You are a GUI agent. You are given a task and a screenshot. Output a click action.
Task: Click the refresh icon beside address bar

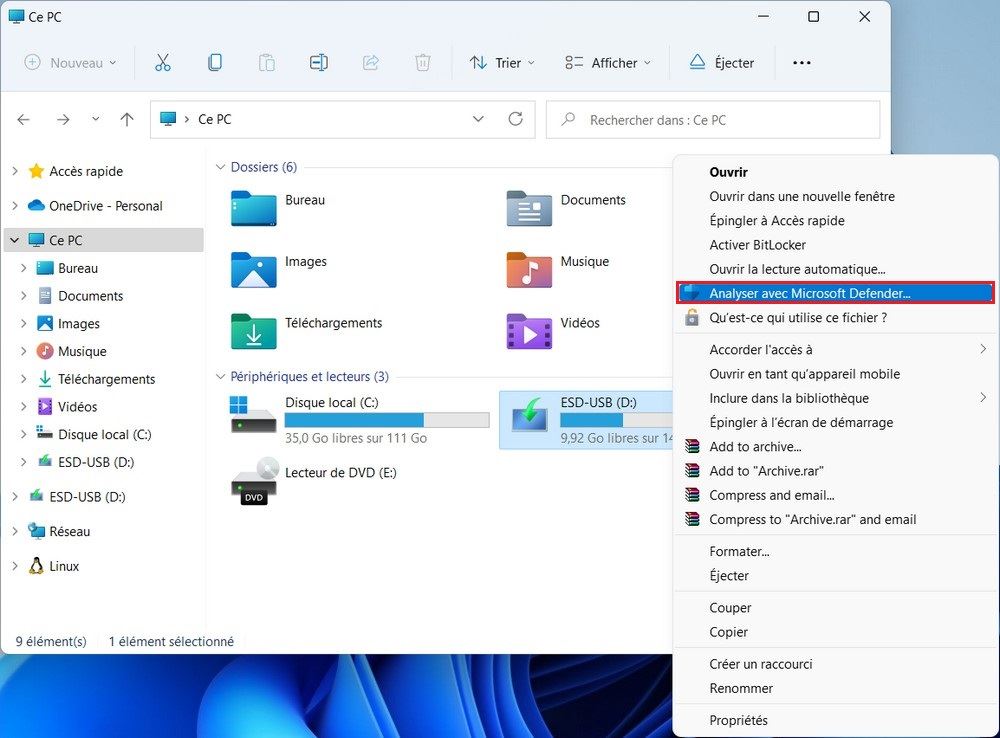point(515,119)
